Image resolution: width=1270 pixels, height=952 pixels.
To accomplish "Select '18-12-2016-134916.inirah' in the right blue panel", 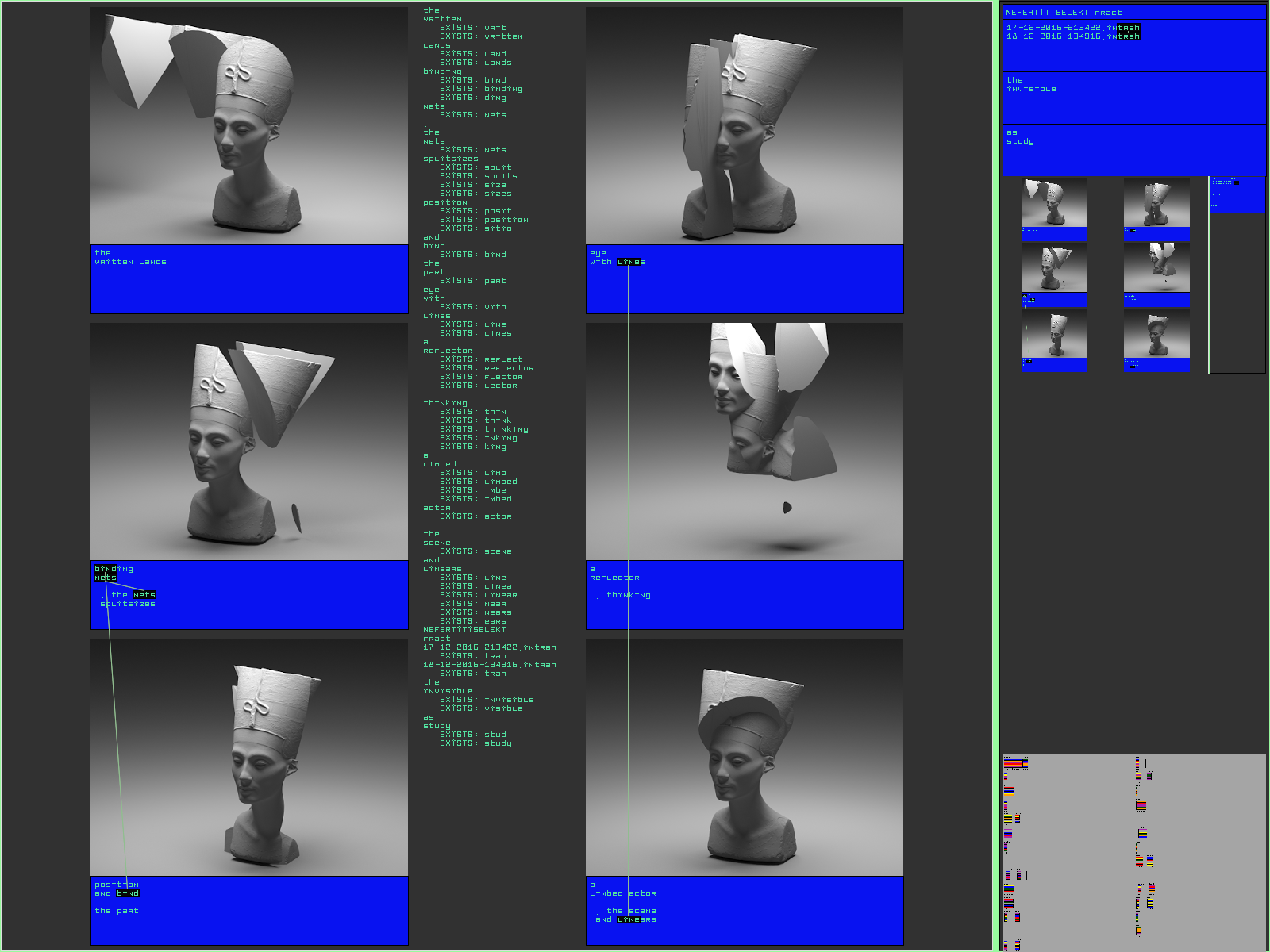I will click(1073, 36).
